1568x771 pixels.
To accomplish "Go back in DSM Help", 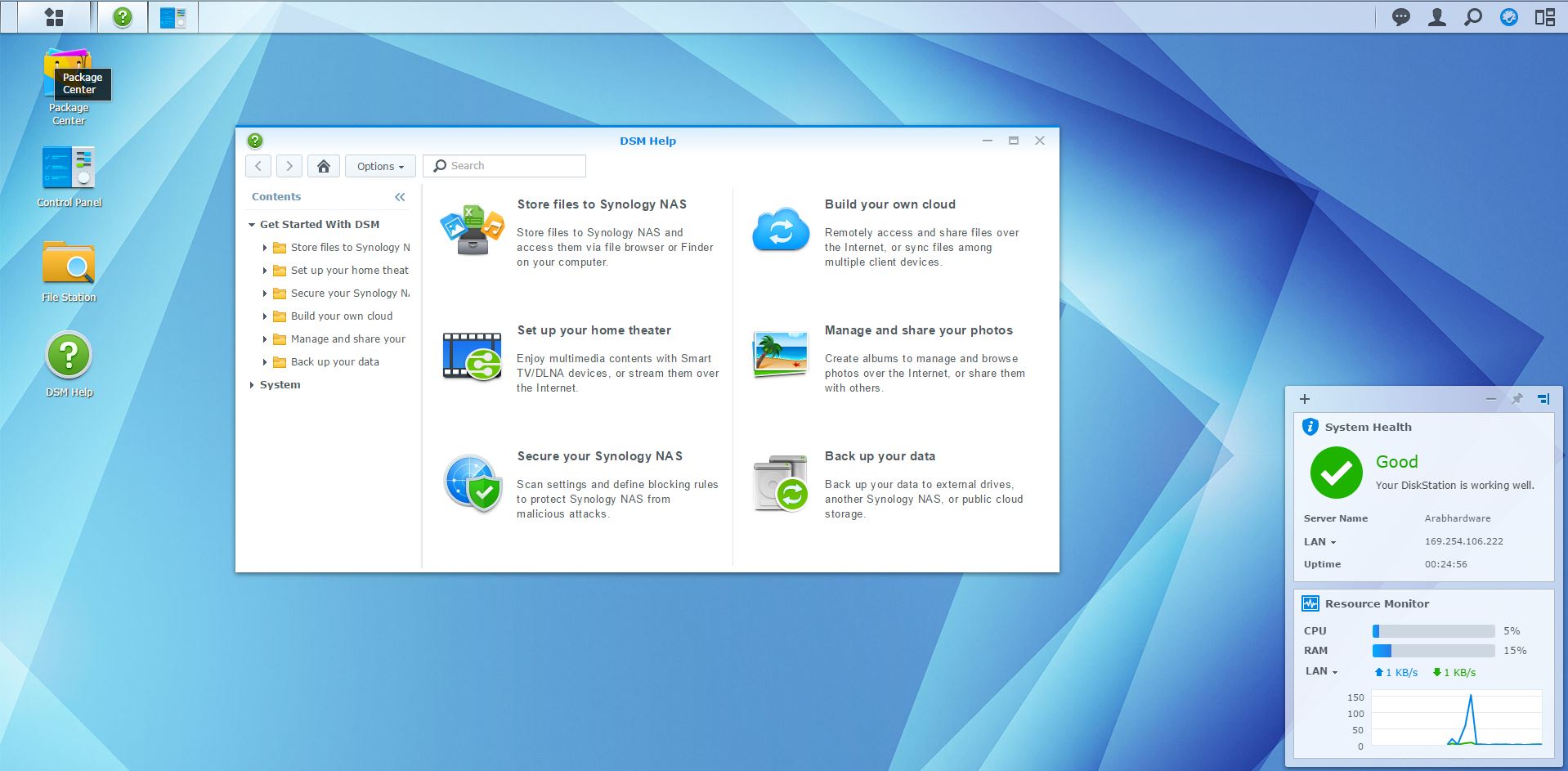I will (x=258, y=166).
